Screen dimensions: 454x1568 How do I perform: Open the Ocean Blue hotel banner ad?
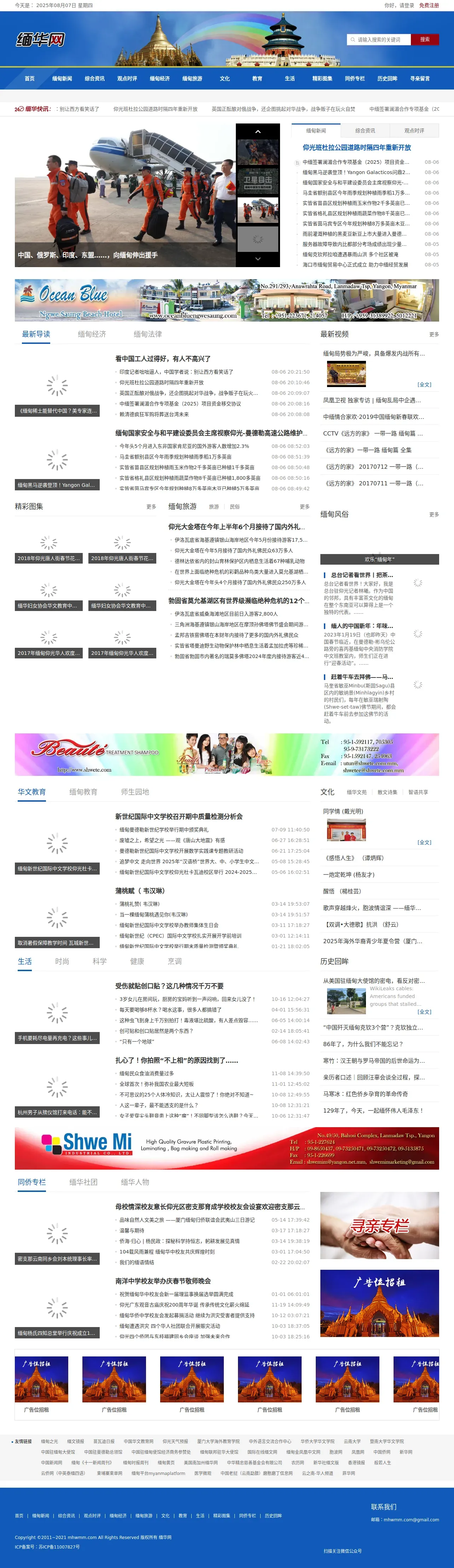click(x=226, y=300)
